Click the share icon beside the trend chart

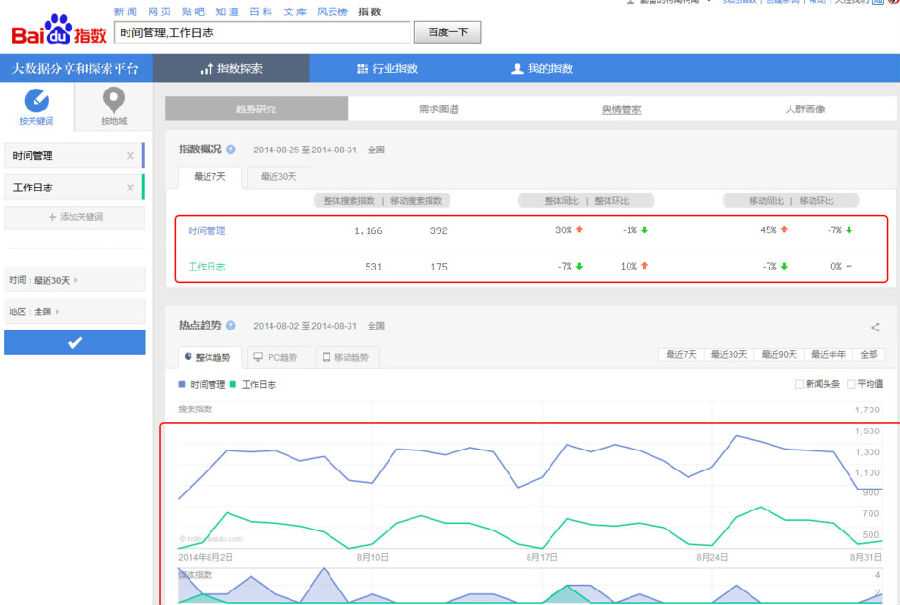coord(875,325)
